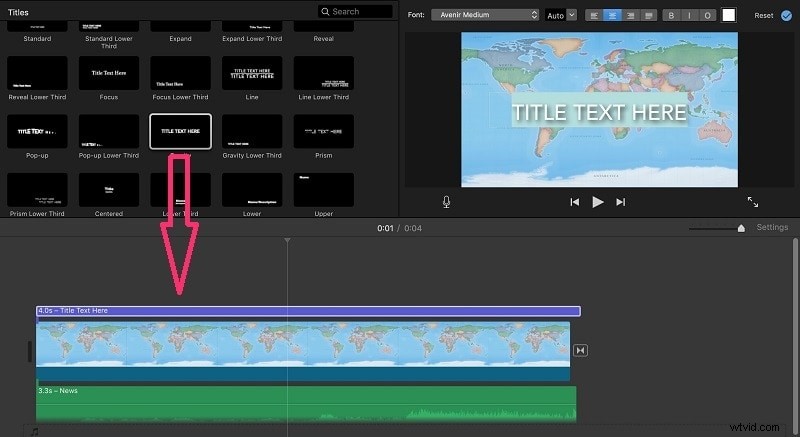Select the Focus Lower Third title
This screenshot has width=800, height=437.
[x=181, y=73]
